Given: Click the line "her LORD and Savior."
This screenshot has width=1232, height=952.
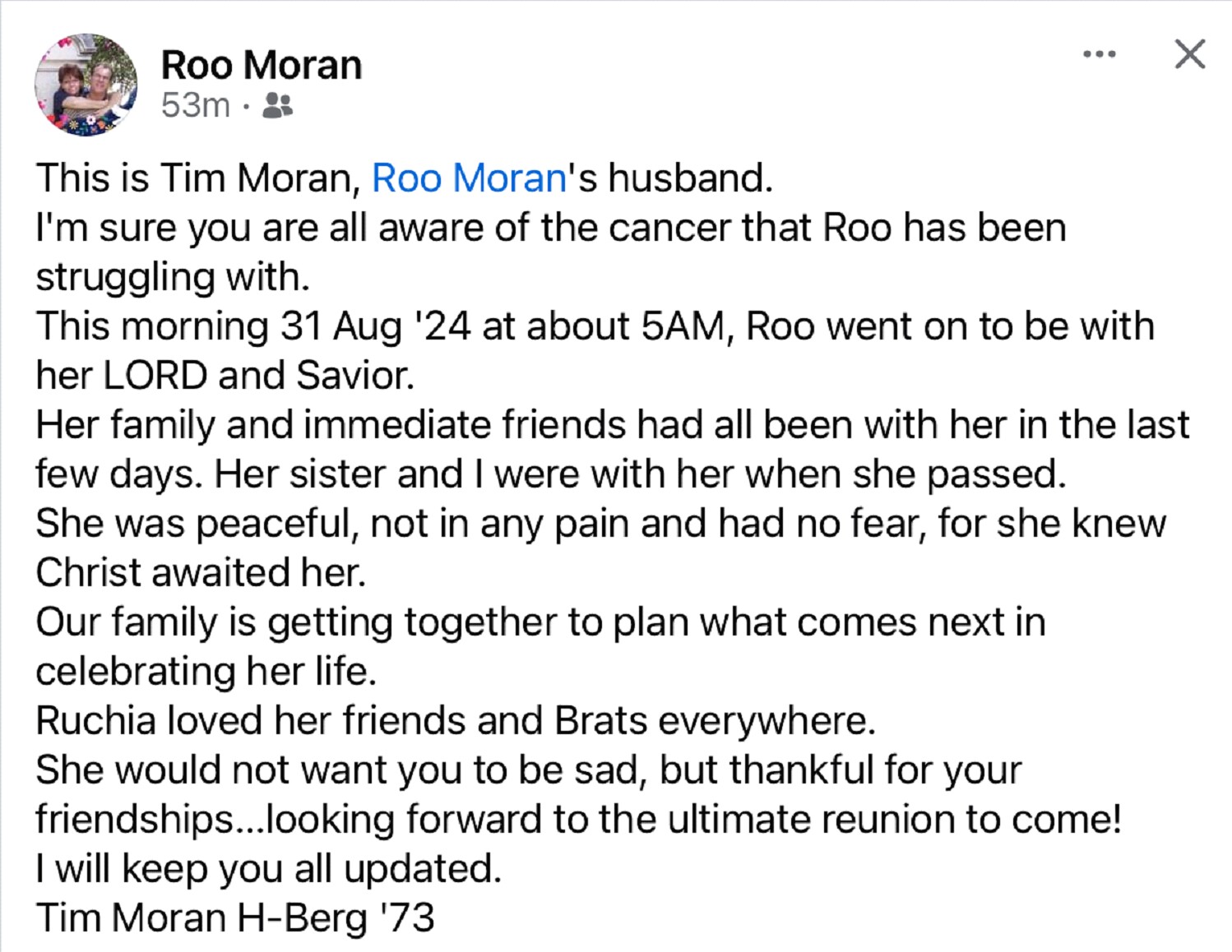Looking at the screenshot, I should tap(225, 376).
